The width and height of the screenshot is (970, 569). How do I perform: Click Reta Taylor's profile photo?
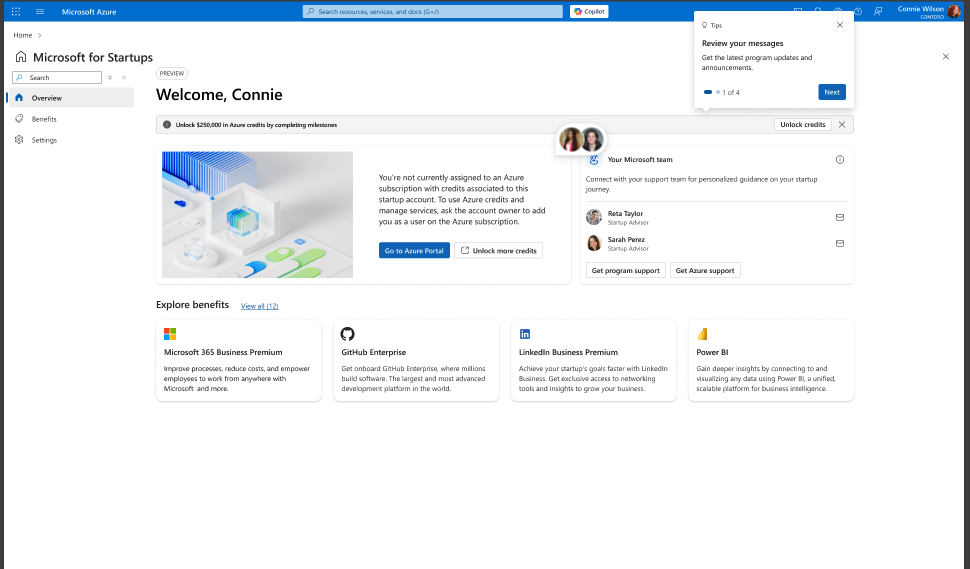[x=594, y=217]
